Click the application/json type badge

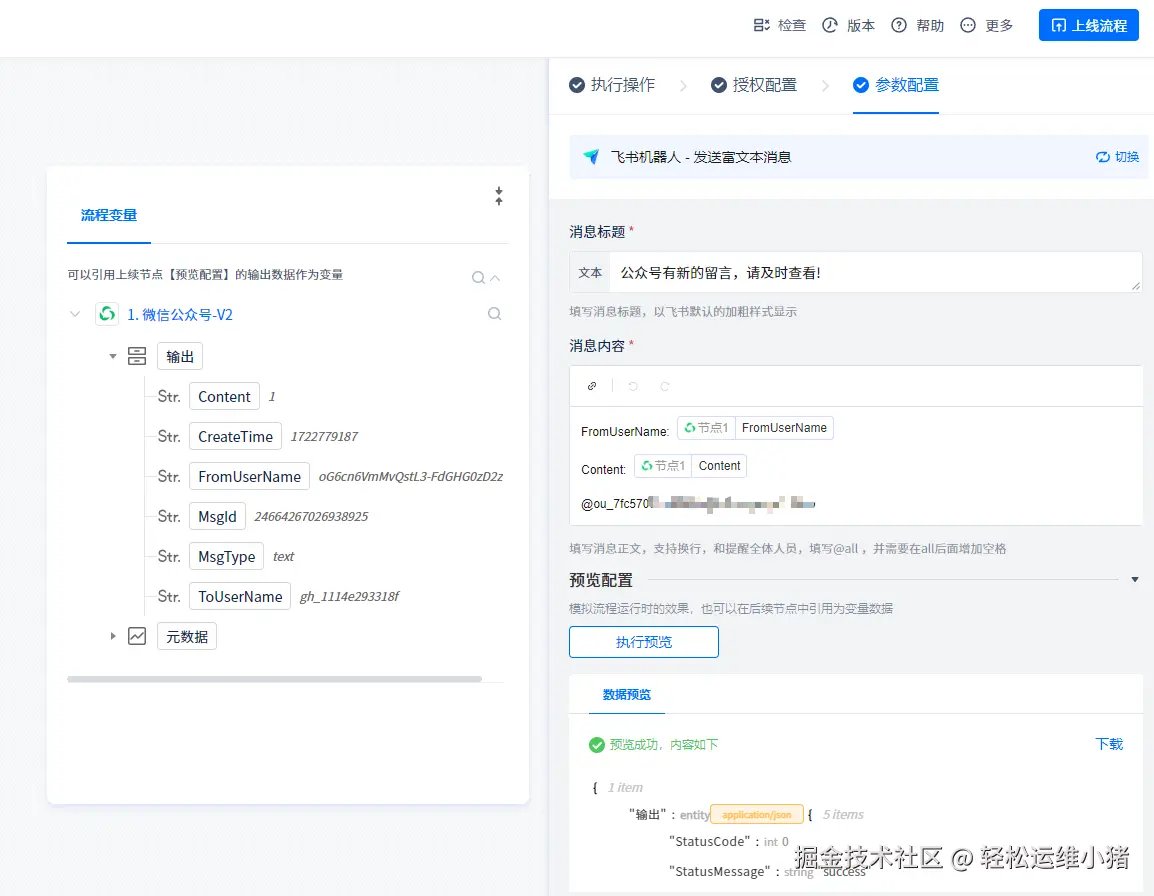[x=757, y=814]
